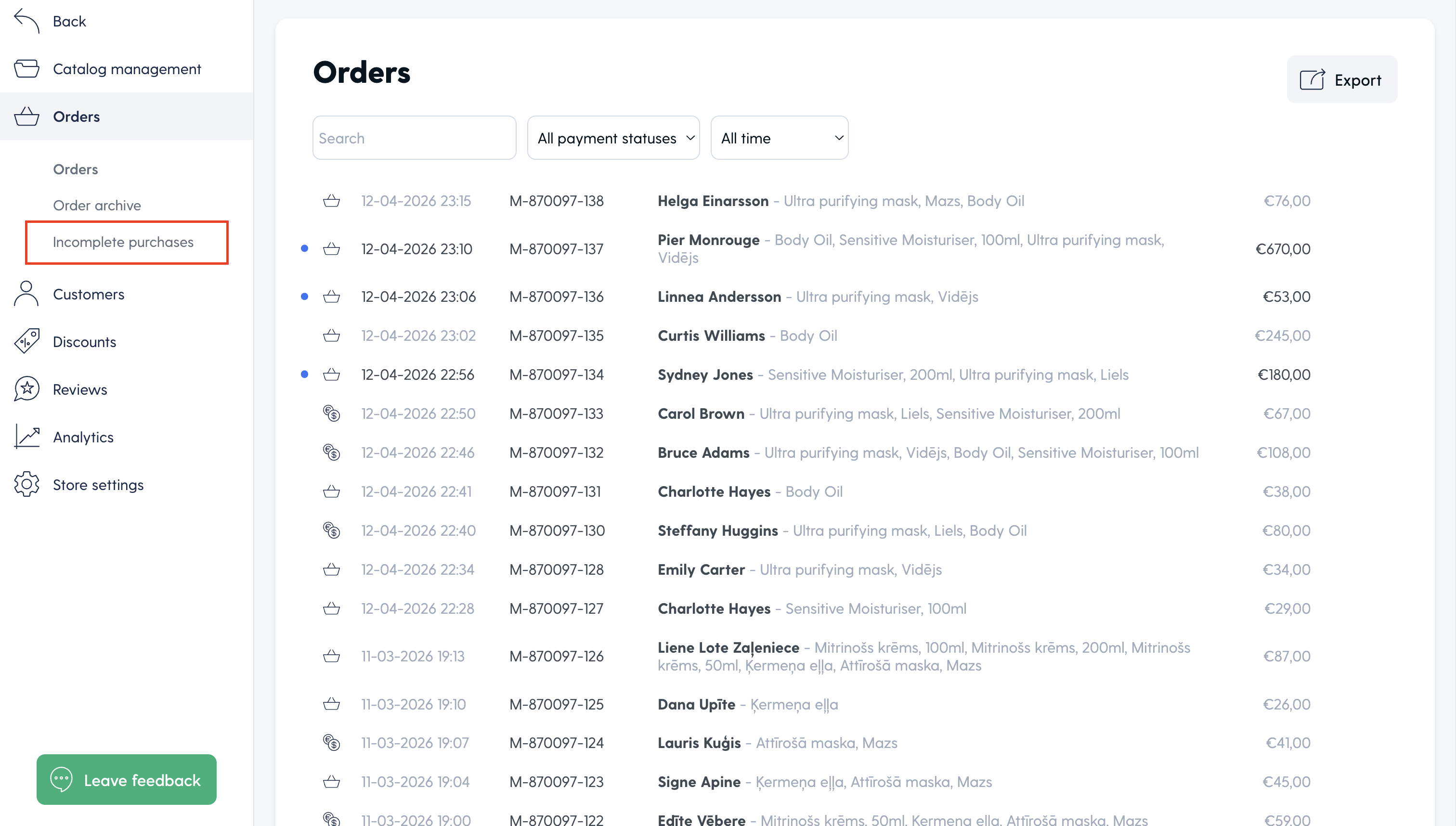Click basket icon for order M-870097-137
Image resolution: width=1456 pixels, height=826 pixels.
(x=331, y=248)
